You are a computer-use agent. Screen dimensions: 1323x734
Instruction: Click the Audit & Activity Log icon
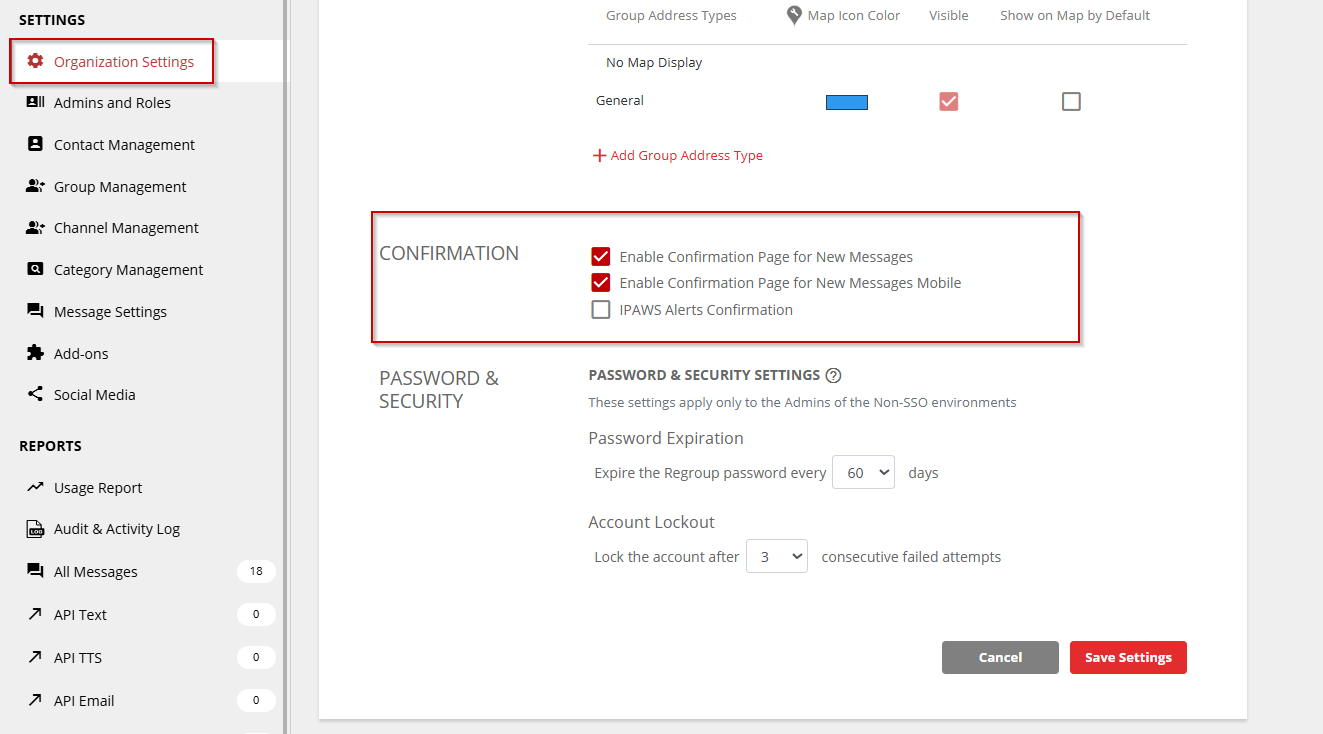click(35, 529)
